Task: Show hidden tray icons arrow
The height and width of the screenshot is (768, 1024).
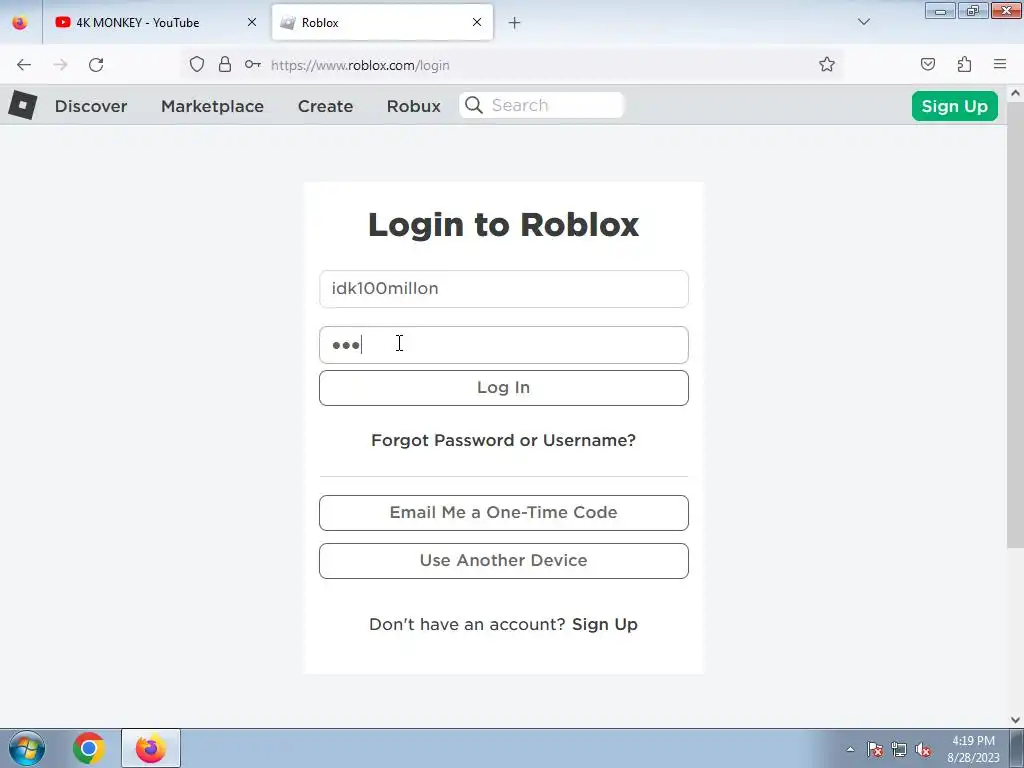Action: coord(850,749)
